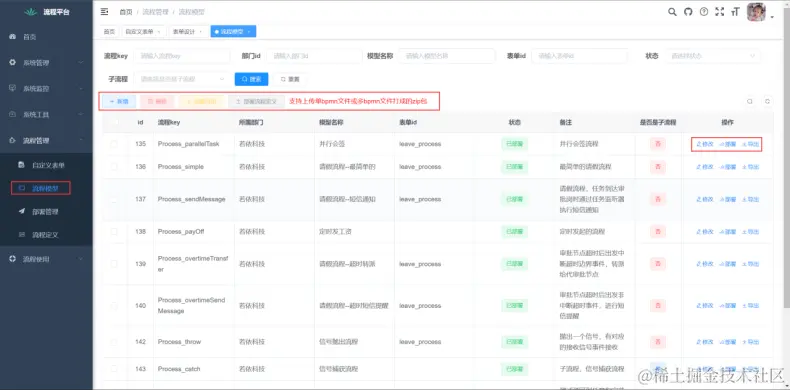Open 流程模型 in the sidebar
Screen dimensions: 791x391
coord(46,188)
